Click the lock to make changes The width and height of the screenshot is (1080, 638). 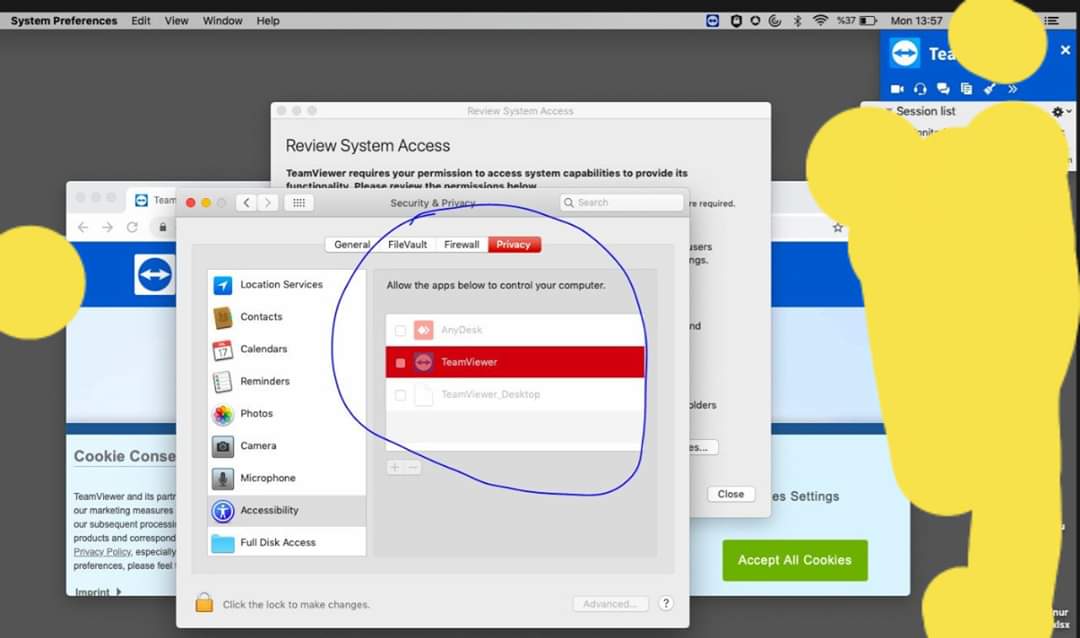204,603
